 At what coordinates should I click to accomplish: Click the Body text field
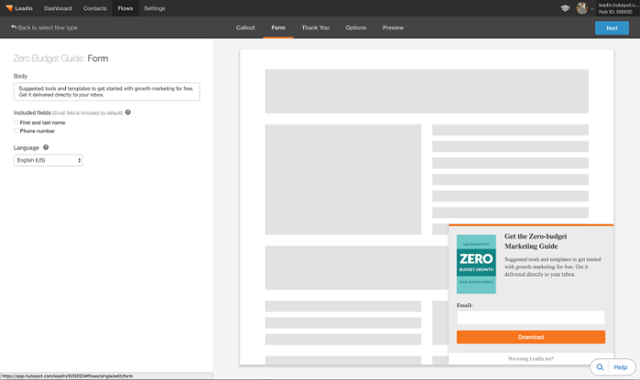[x=107, y=91]
